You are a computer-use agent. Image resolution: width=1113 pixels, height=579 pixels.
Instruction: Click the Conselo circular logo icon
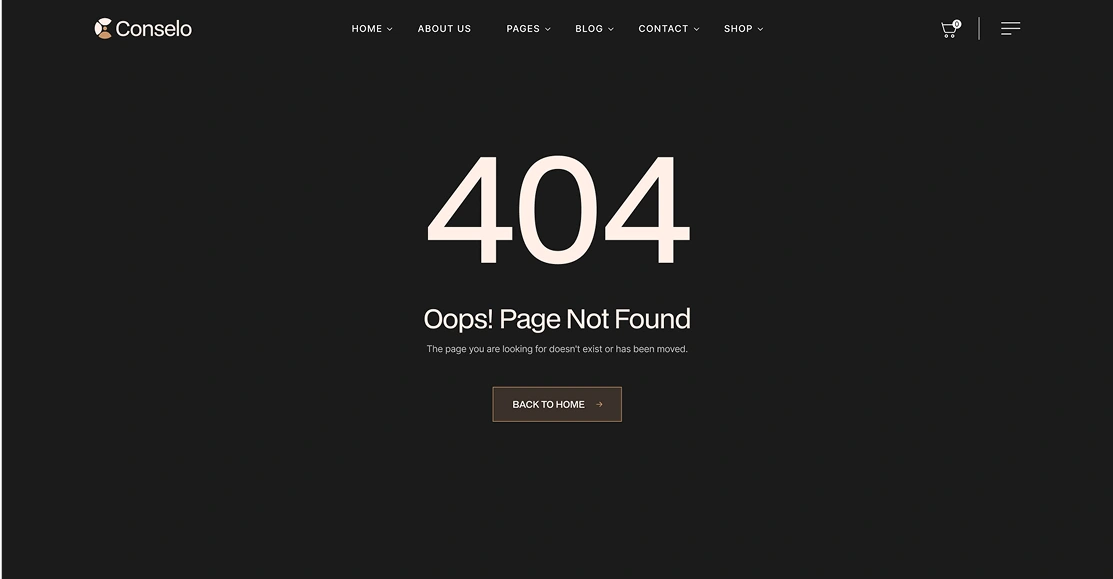click(104, 28)
